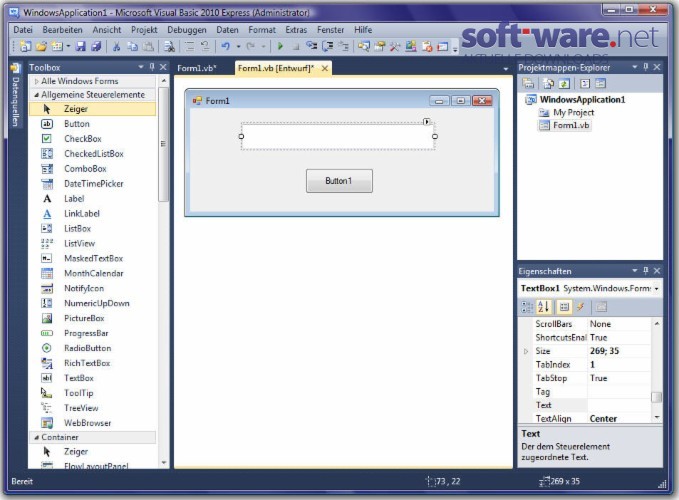
Task: Open the Debuggen menu
Action: pos(187,30)
